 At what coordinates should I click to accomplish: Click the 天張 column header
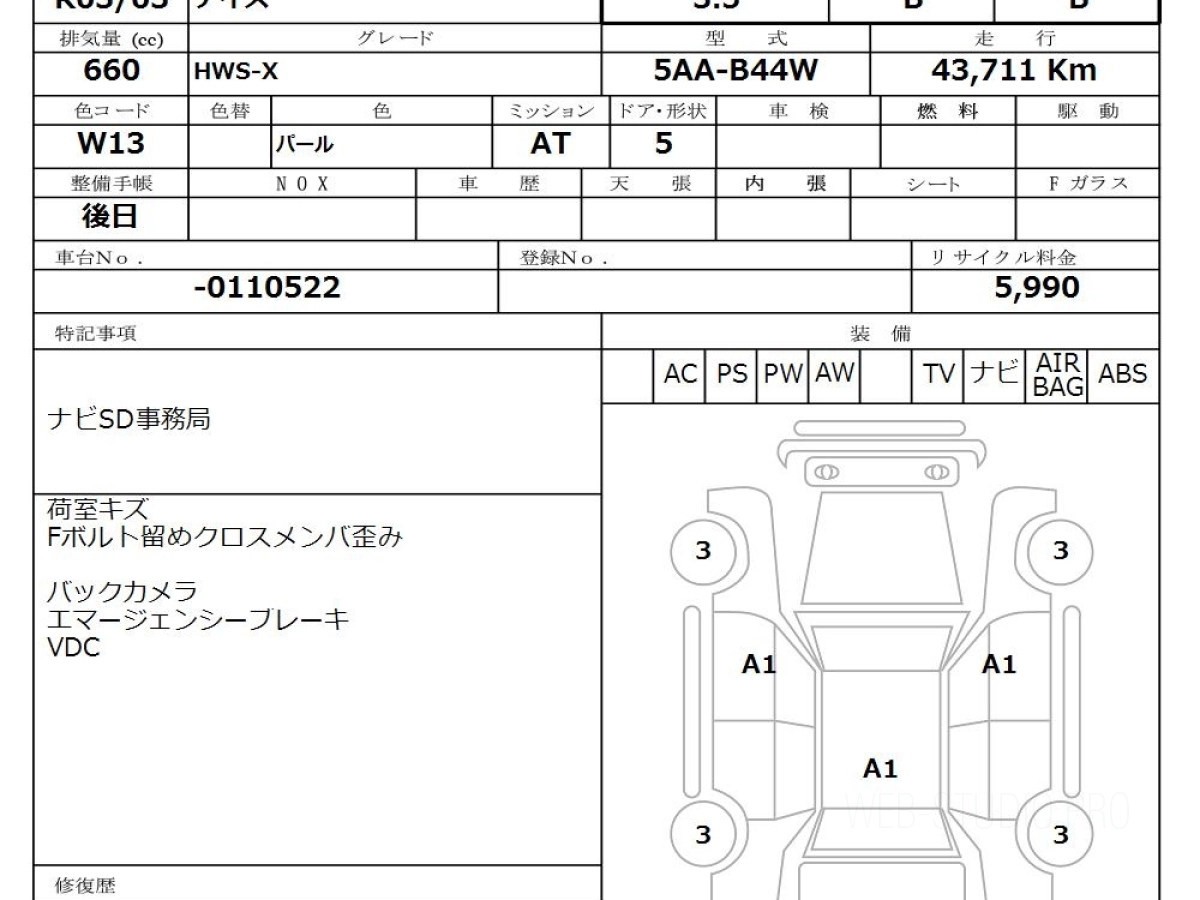[649, 184]
